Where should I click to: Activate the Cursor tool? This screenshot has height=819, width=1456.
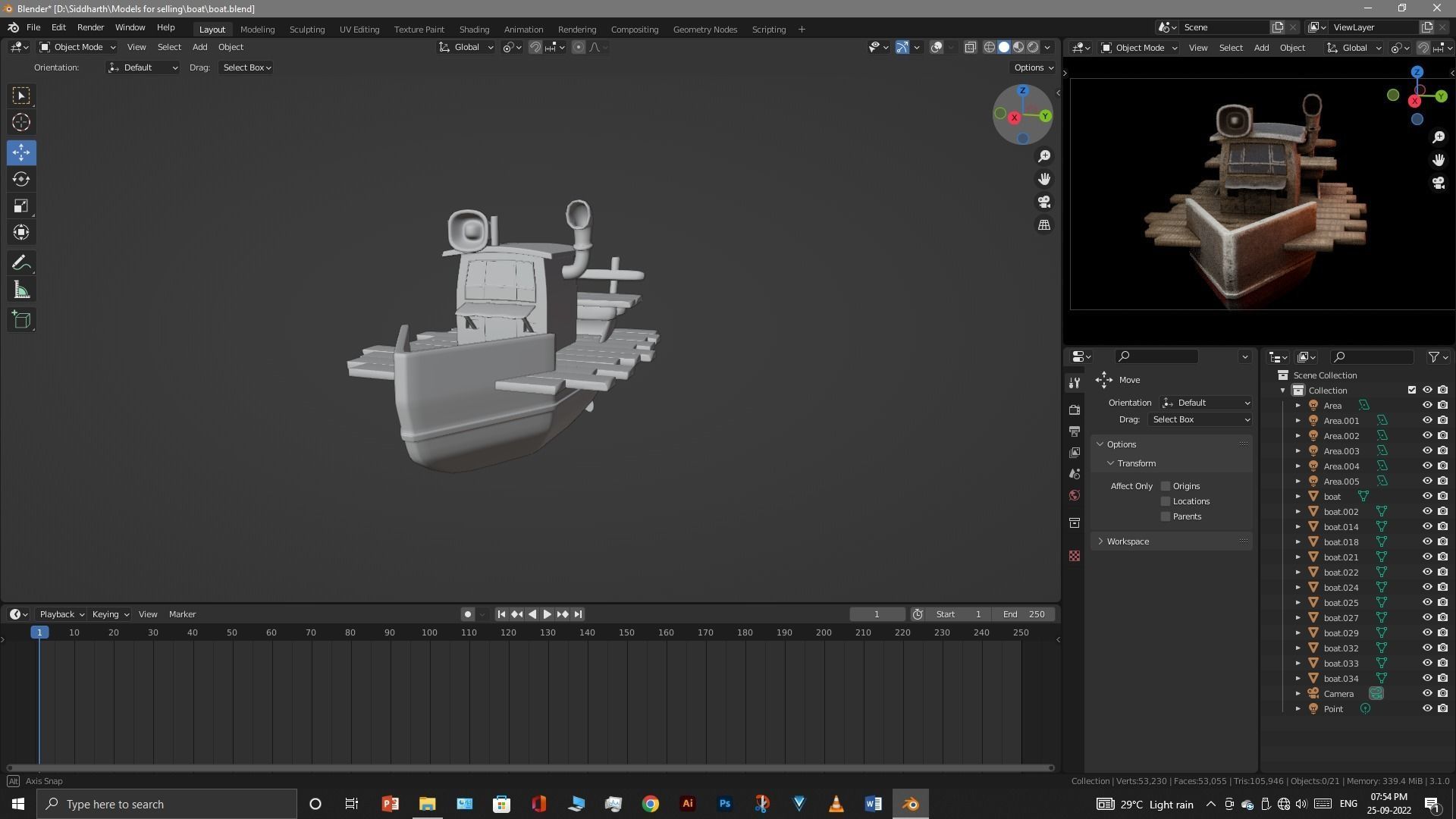click(21, 122)
